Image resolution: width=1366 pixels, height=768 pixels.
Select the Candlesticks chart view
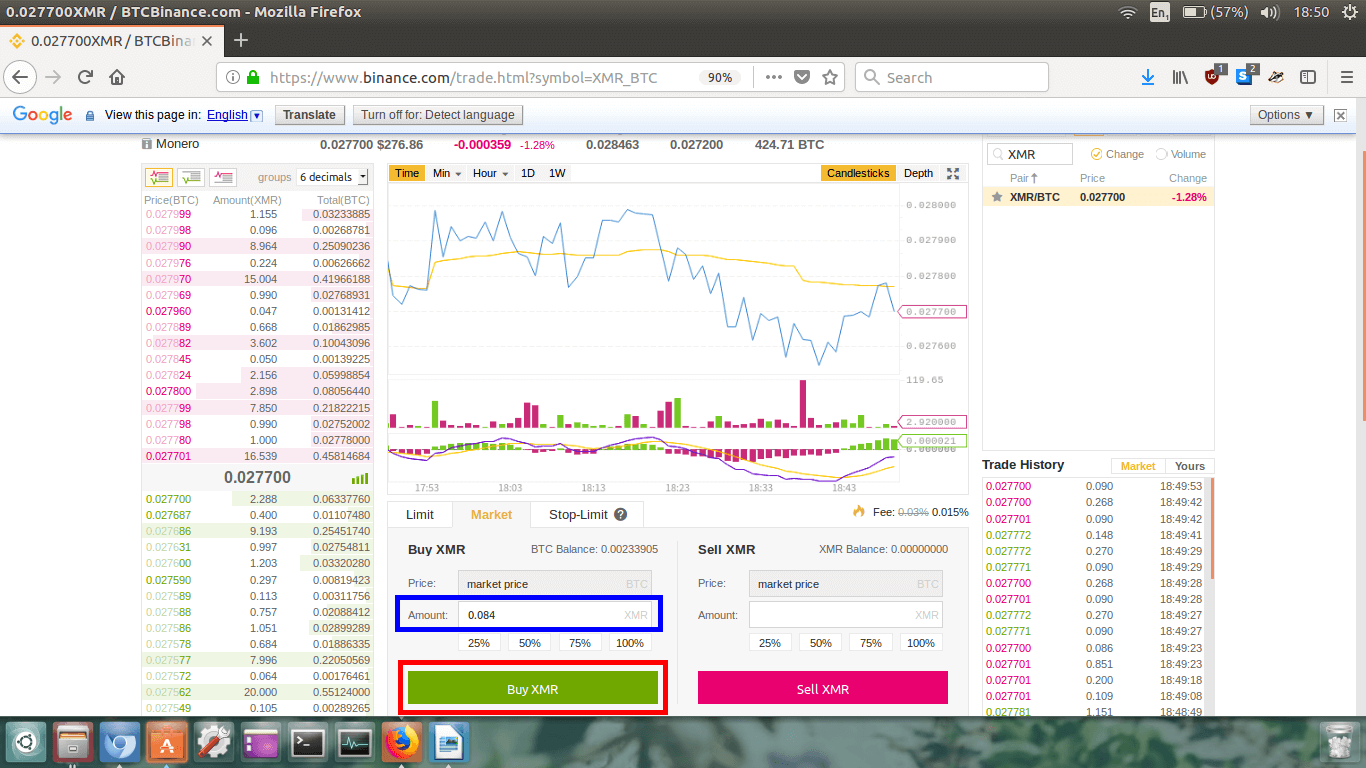tap(858, 173)
